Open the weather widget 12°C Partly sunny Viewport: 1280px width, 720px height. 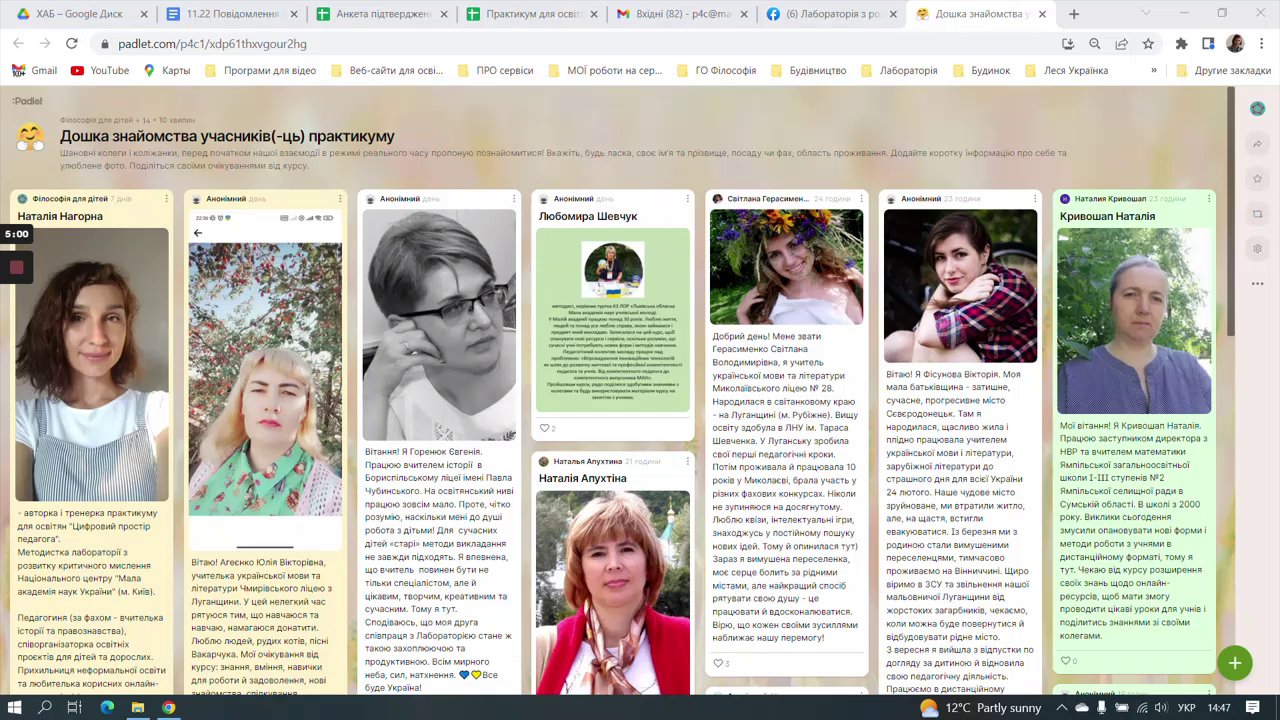[x=980, y=707]
